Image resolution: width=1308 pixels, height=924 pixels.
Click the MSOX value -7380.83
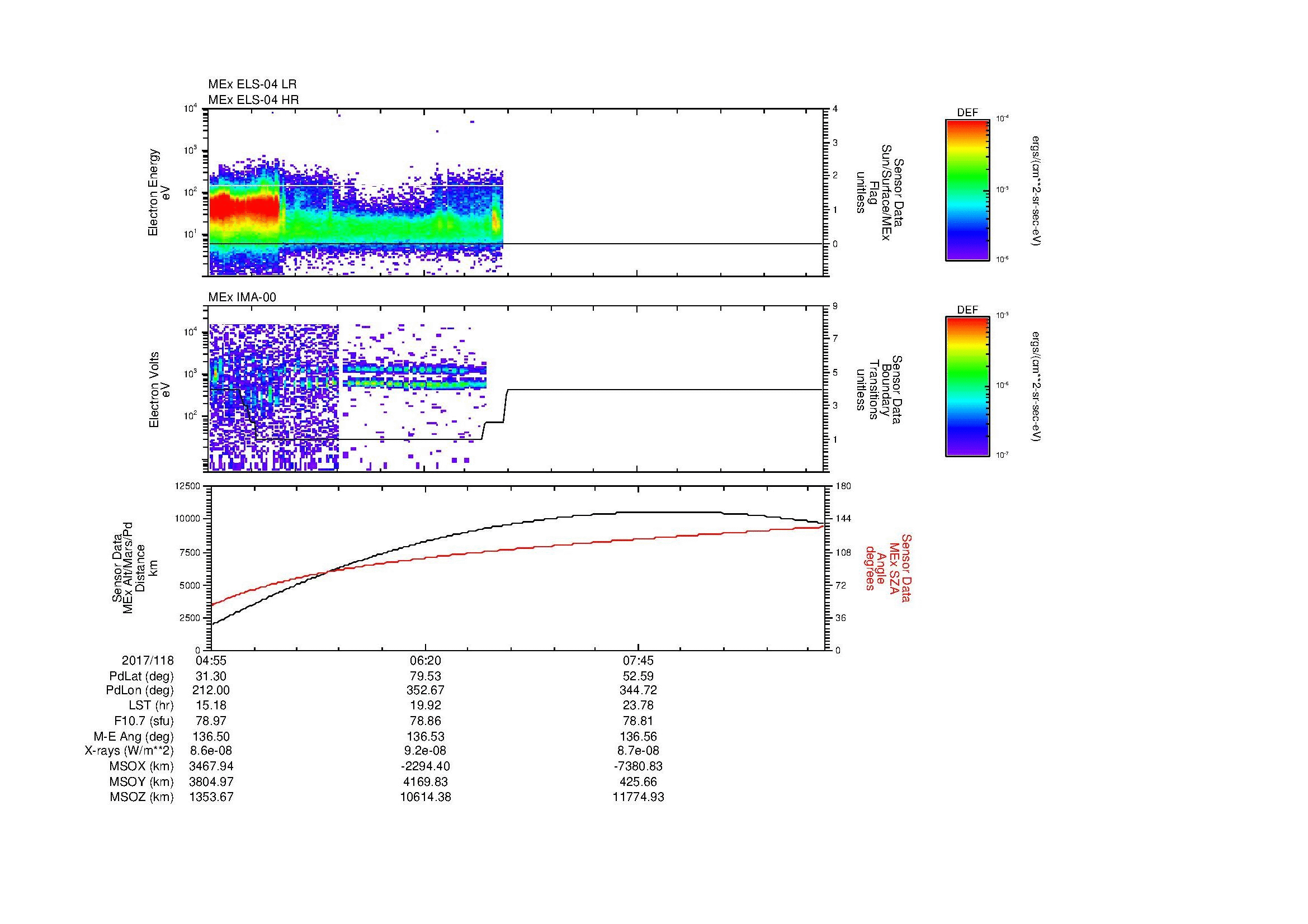coord(638,766)
